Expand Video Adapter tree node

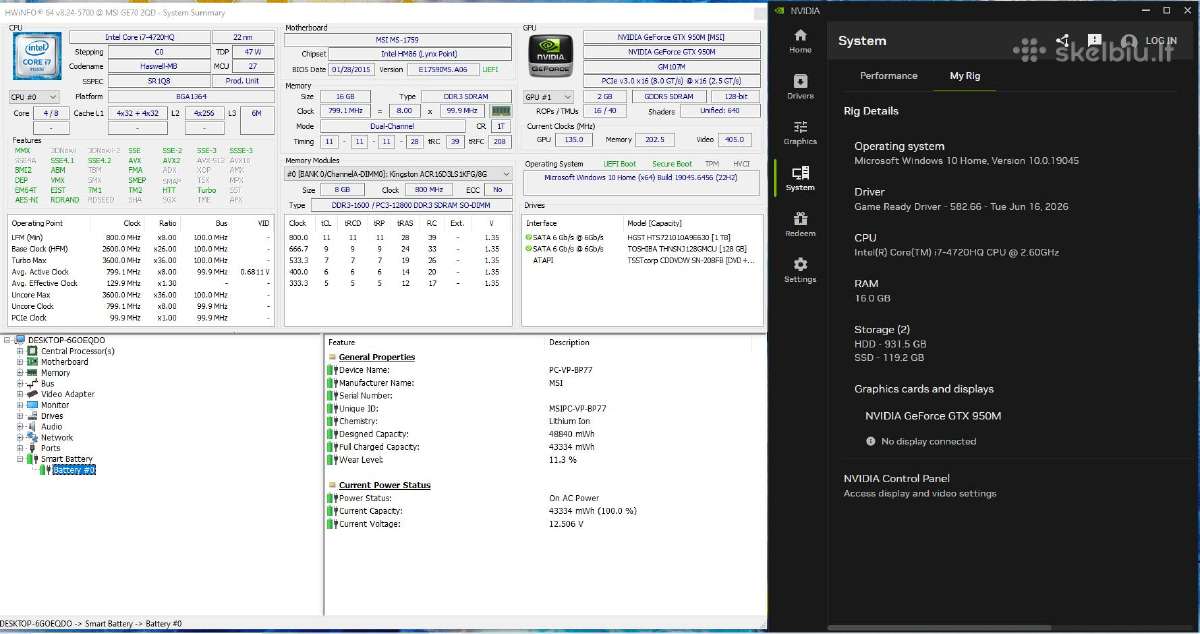point(20,394)
